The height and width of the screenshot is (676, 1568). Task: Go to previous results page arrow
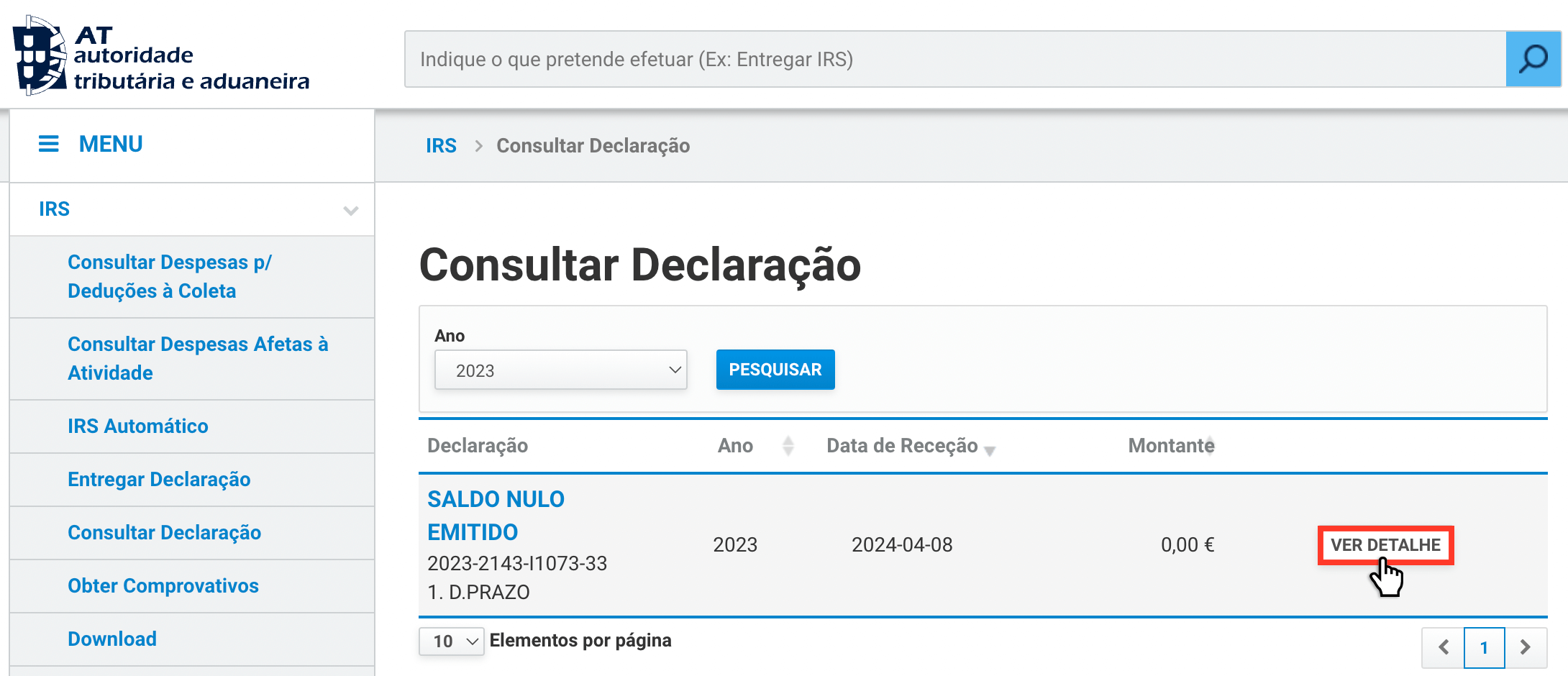(1443, 647)
